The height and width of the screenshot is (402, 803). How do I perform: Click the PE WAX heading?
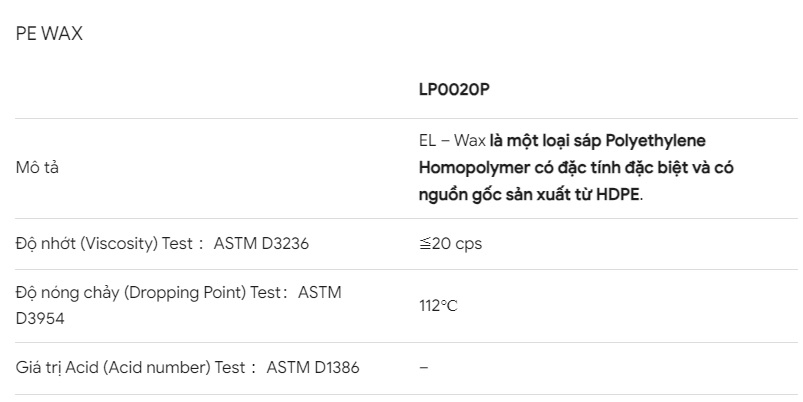pos(49,33)
